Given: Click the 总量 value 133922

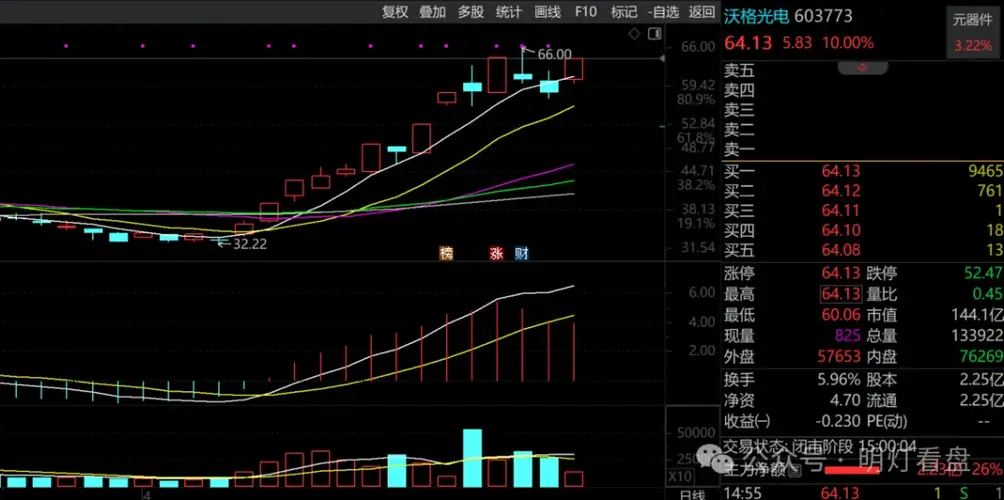Looking at the screenshot, I should pos(978,335).
